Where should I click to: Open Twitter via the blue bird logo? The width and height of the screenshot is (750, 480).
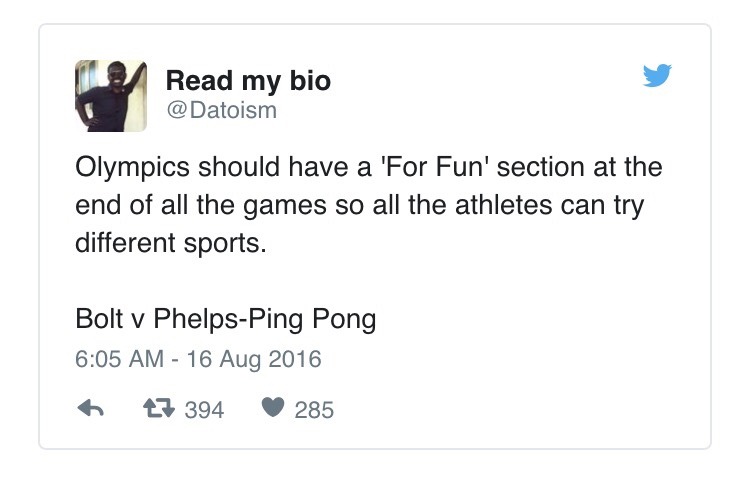[x=657, y=76]
